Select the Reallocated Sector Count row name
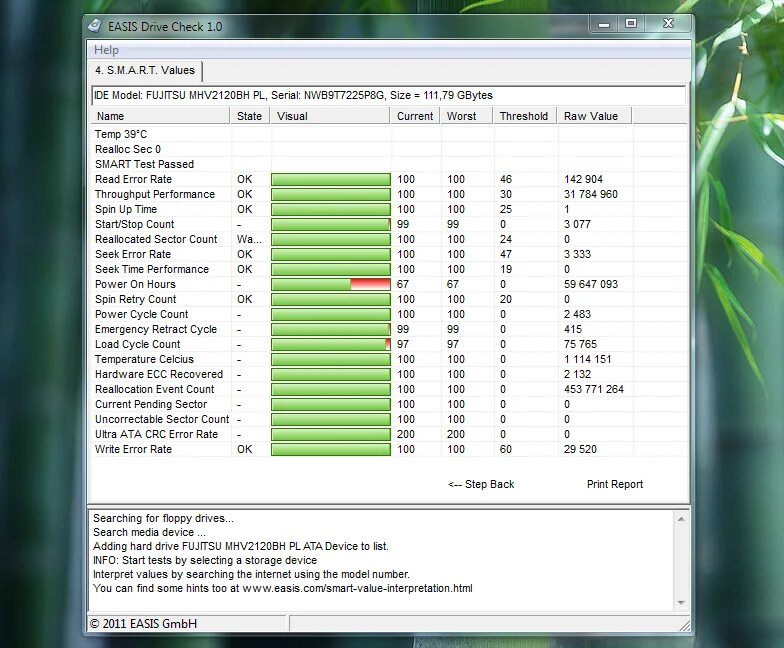784x648 pixels. pyautogui.click(x=156, y=239)
